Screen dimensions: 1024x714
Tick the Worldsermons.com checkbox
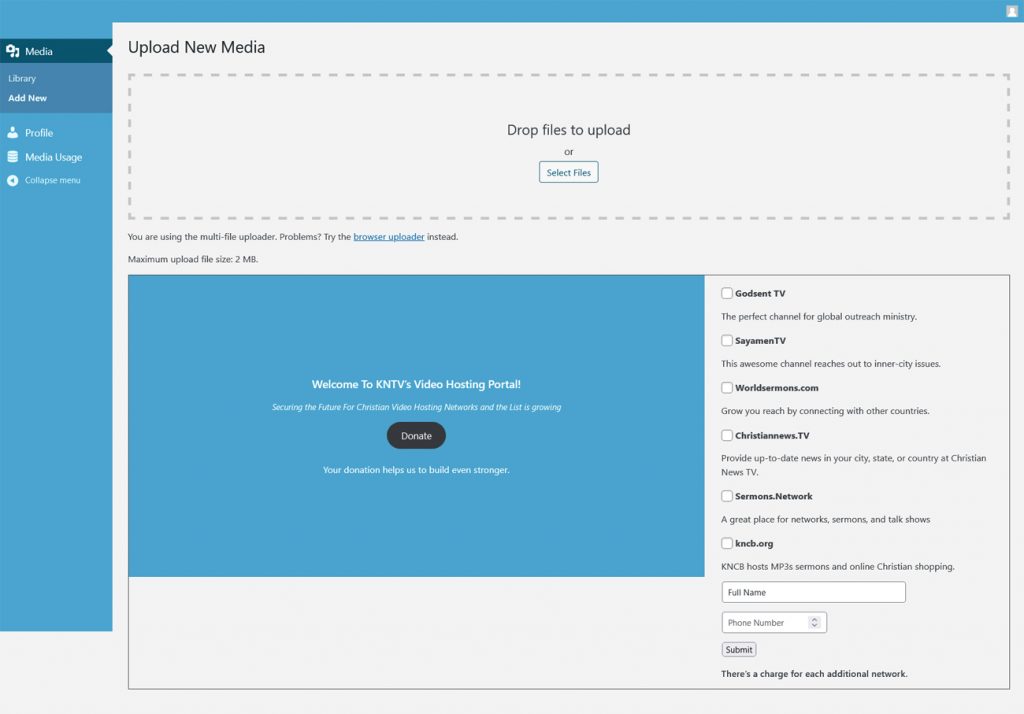coord(727,388)
